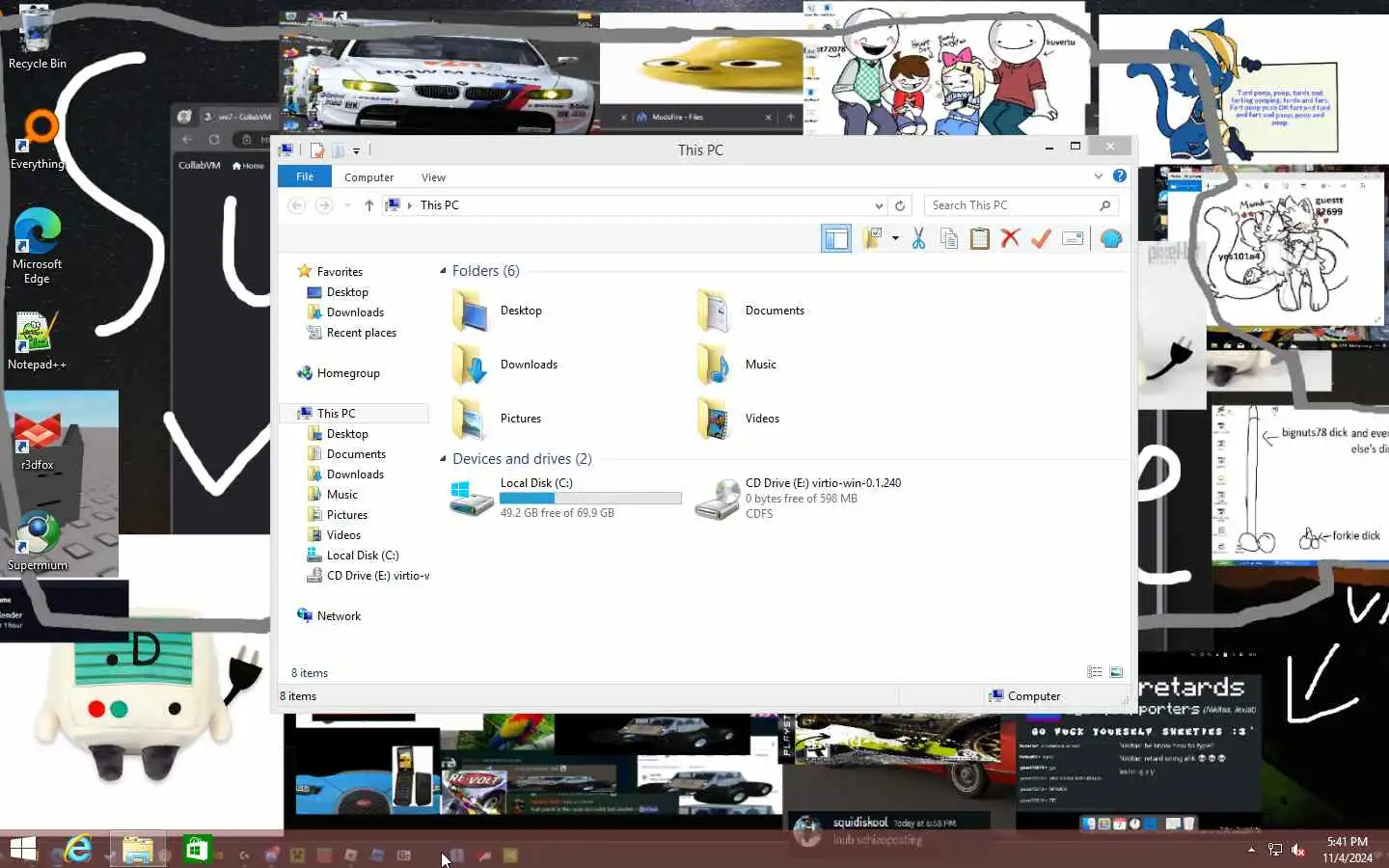Open Internet Explorer from the taskbar
Screen dimensions: 1389x868
point(77,849)
